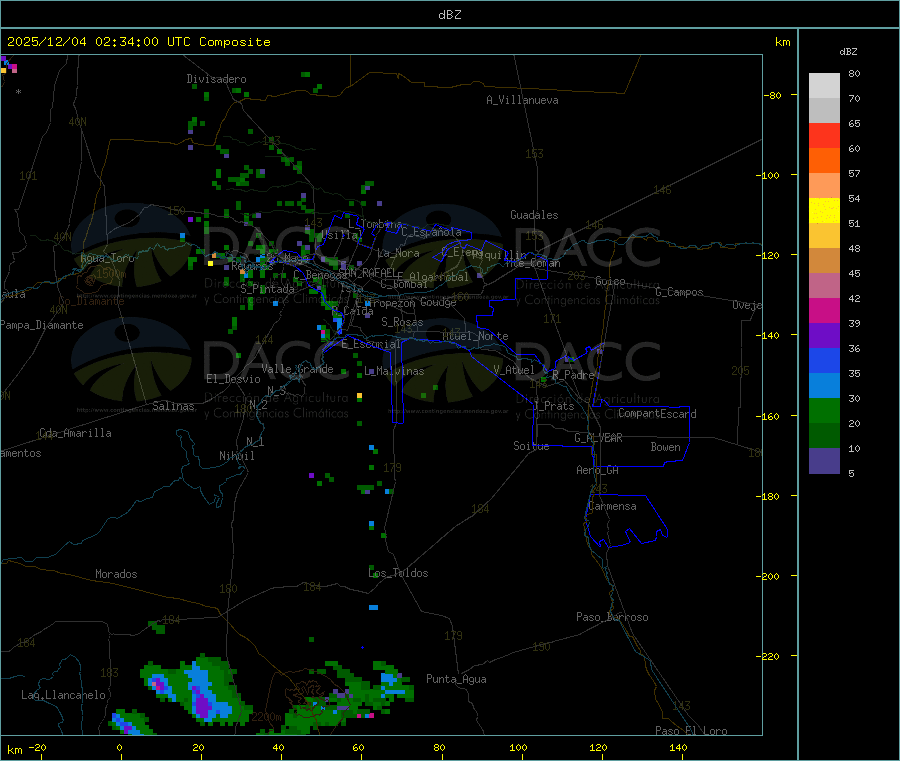
Task: Select the 'A_Villanueva' place label
Action: pos(522,100)
